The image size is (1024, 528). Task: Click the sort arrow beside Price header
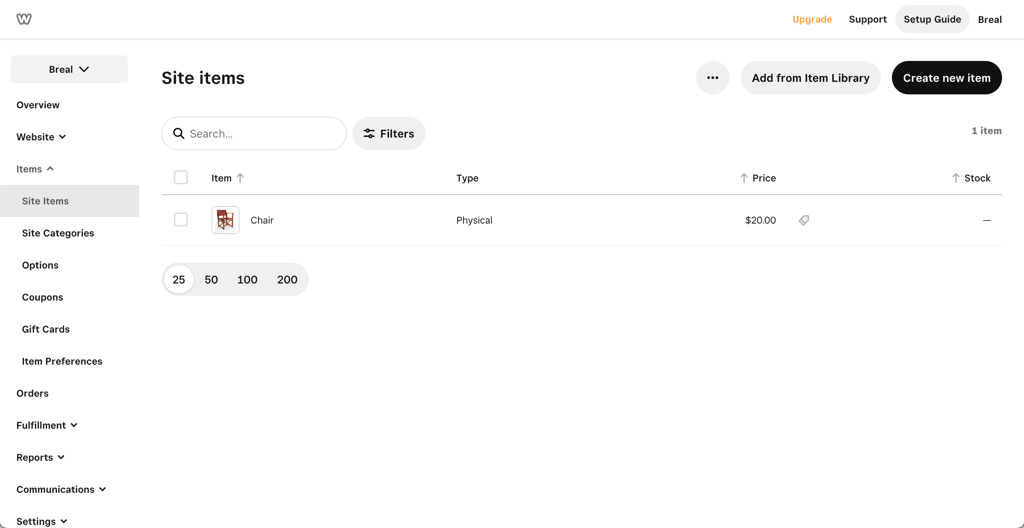743,178
